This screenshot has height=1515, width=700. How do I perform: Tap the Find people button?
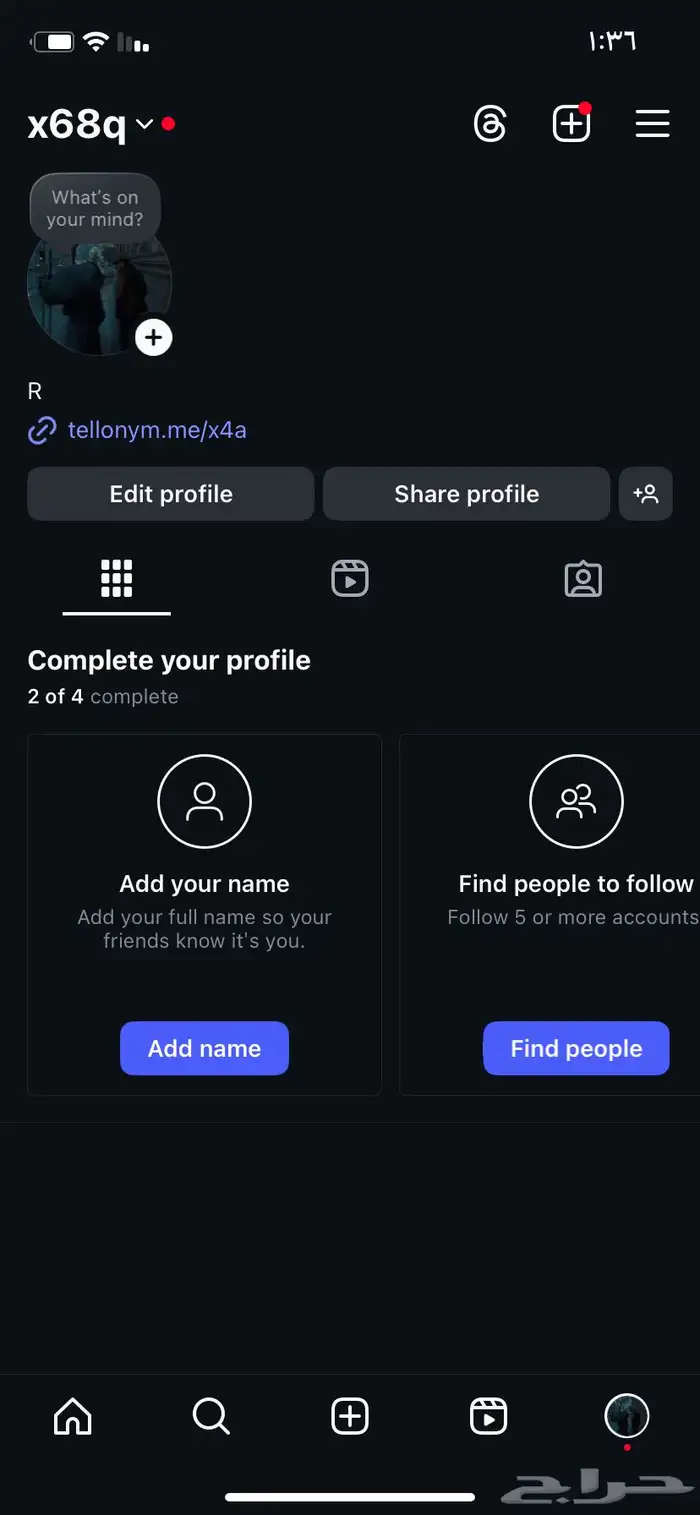pyautogui.click(x=576, y=1048)
